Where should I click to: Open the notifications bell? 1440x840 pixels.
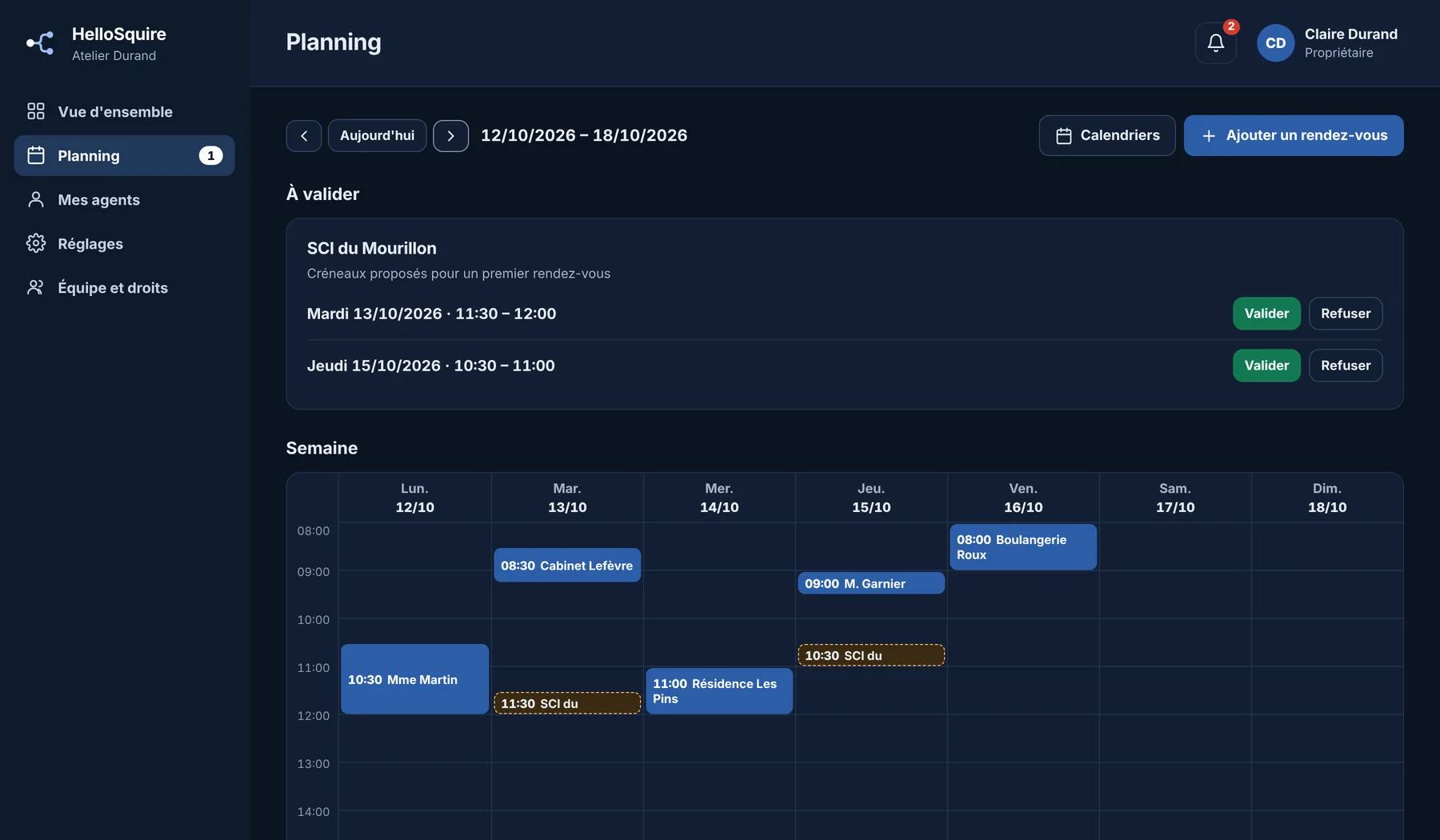pos(1215,42)
